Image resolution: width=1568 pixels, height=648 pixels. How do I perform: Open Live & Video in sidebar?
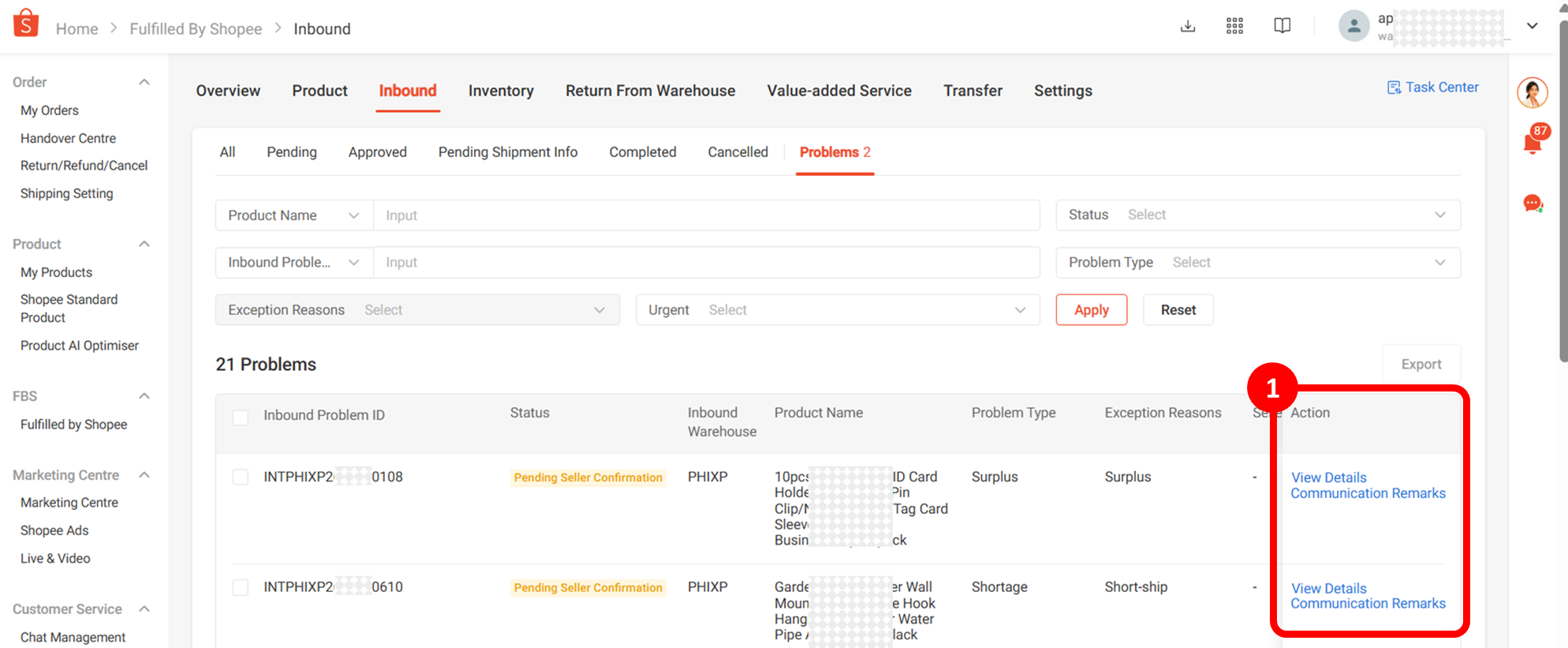(x=55, y=558)
